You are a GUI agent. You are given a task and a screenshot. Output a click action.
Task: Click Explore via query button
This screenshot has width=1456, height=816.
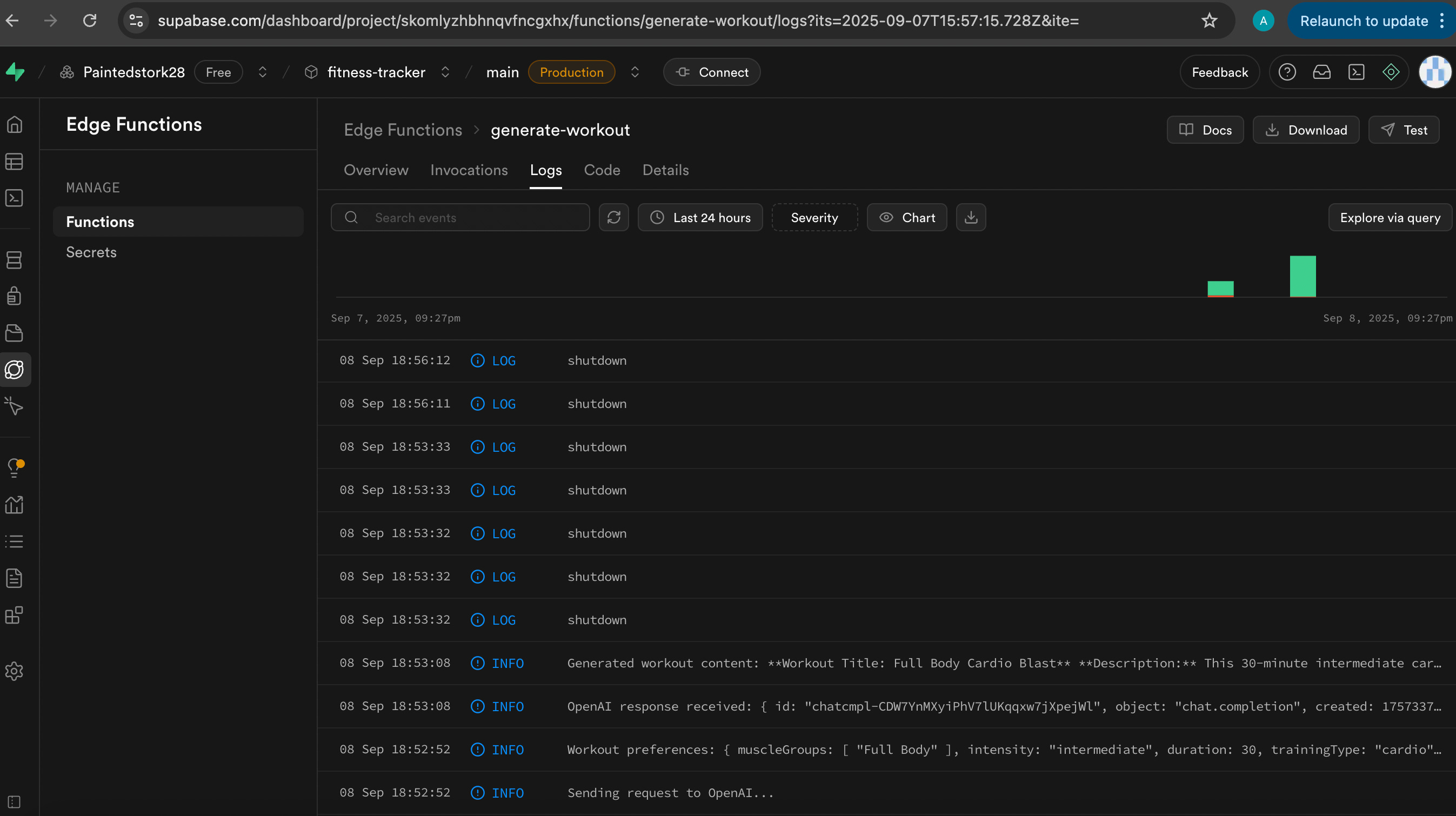point(1390,218)
